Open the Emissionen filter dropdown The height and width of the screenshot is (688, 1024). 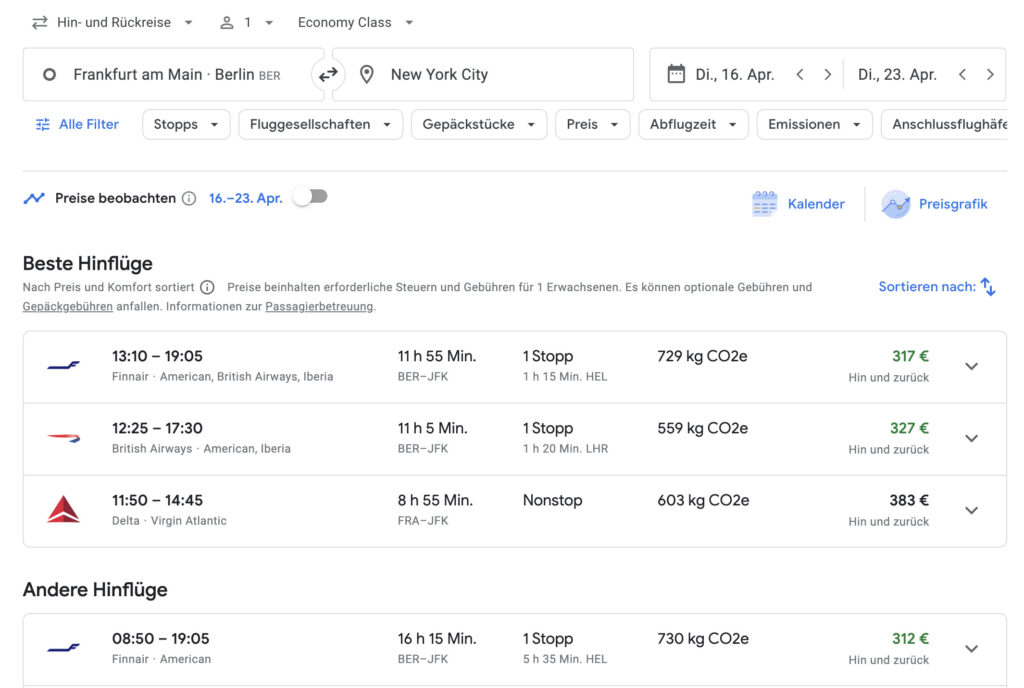point(814,124)
